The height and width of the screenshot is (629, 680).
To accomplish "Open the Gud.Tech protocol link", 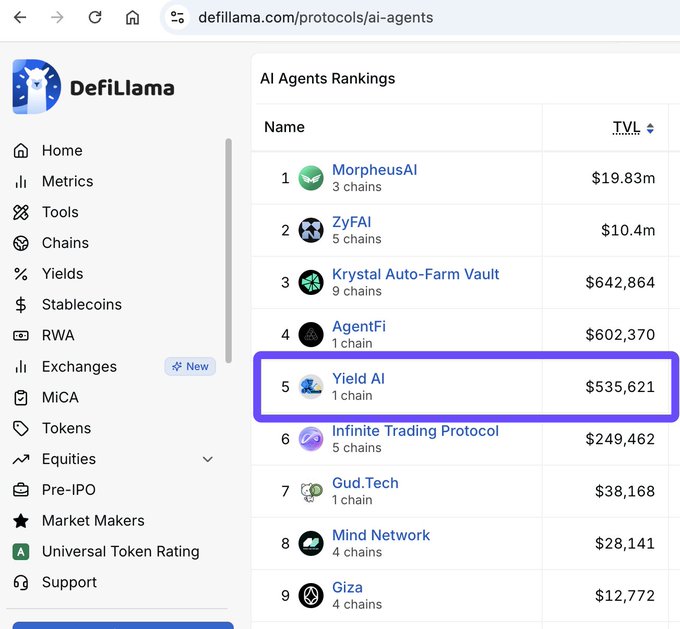I will click(365, 483).
